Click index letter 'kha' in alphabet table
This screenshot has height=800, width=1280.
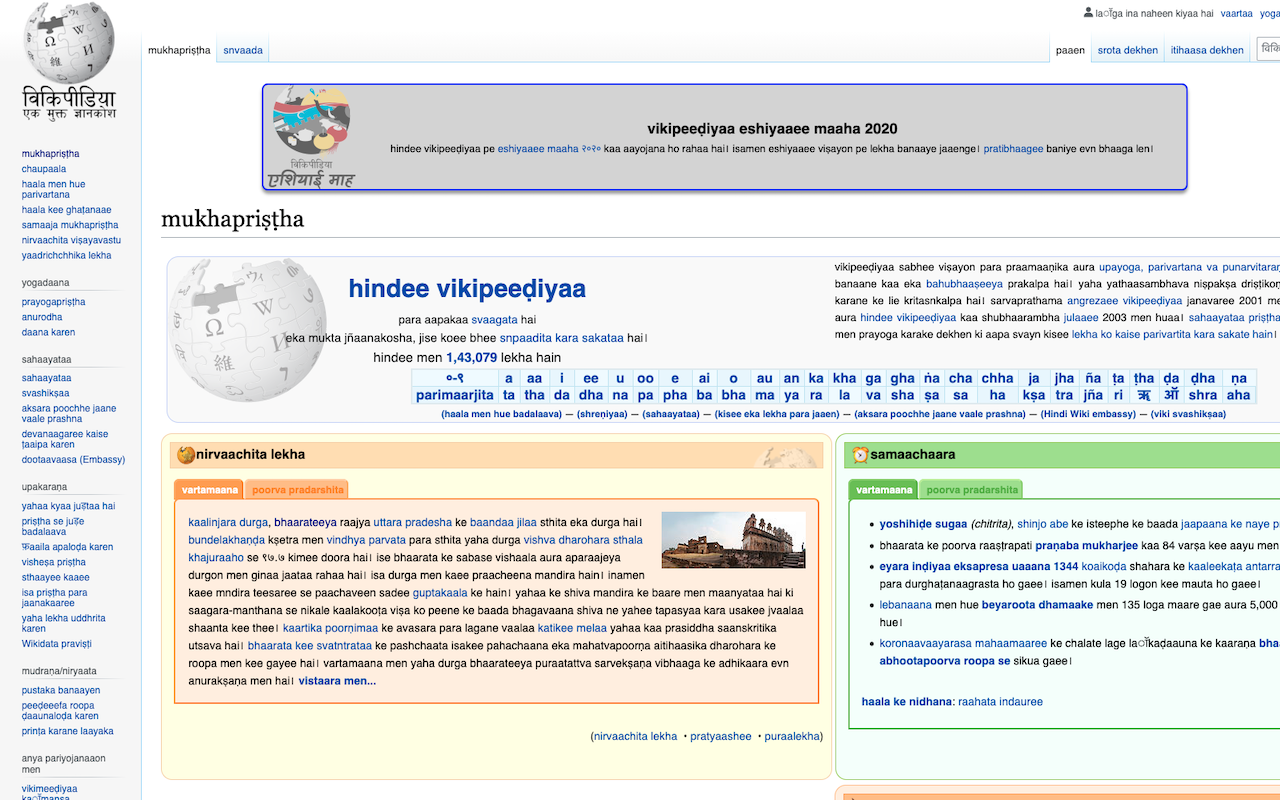pos(845,378)
